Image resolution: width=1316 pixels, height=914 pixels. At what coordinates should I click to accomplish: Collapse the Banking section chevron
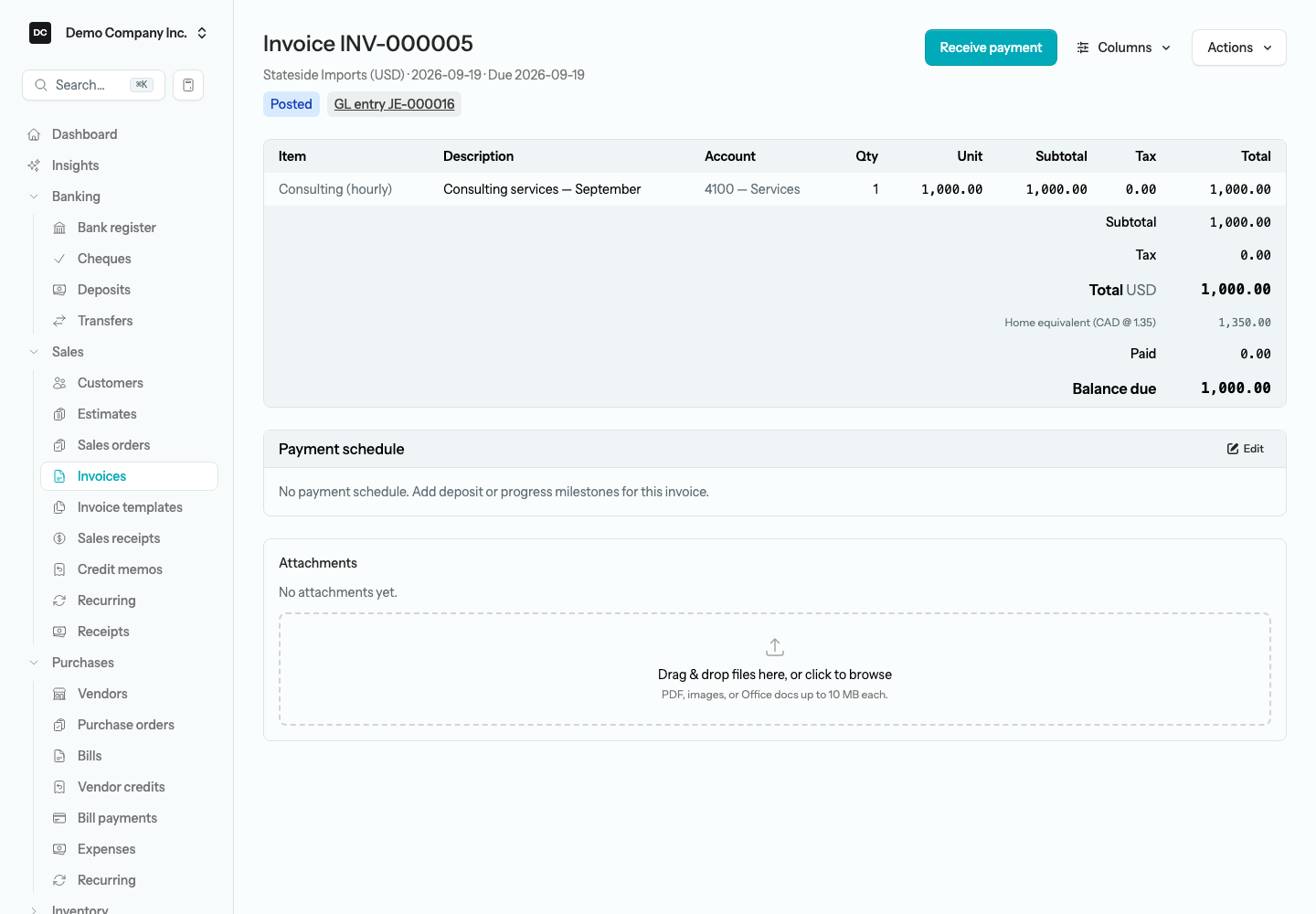point(34,197)
